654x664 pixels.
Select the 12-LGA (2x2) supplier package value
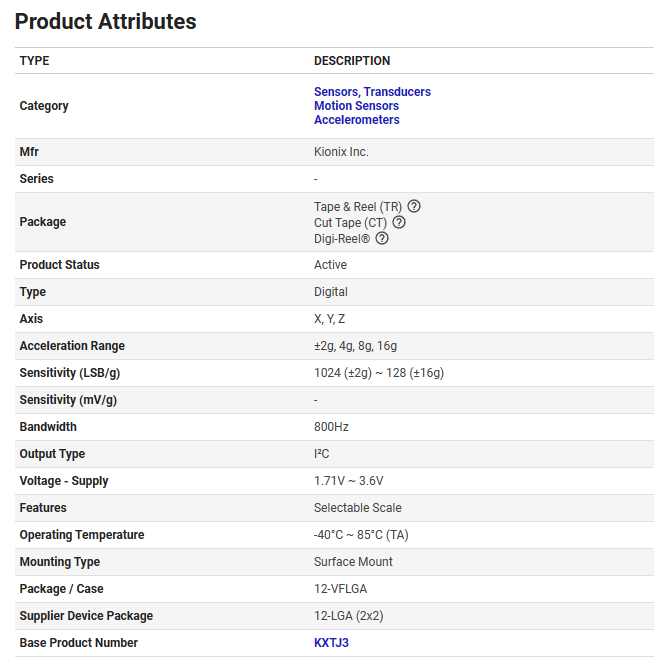coord(350,616)
